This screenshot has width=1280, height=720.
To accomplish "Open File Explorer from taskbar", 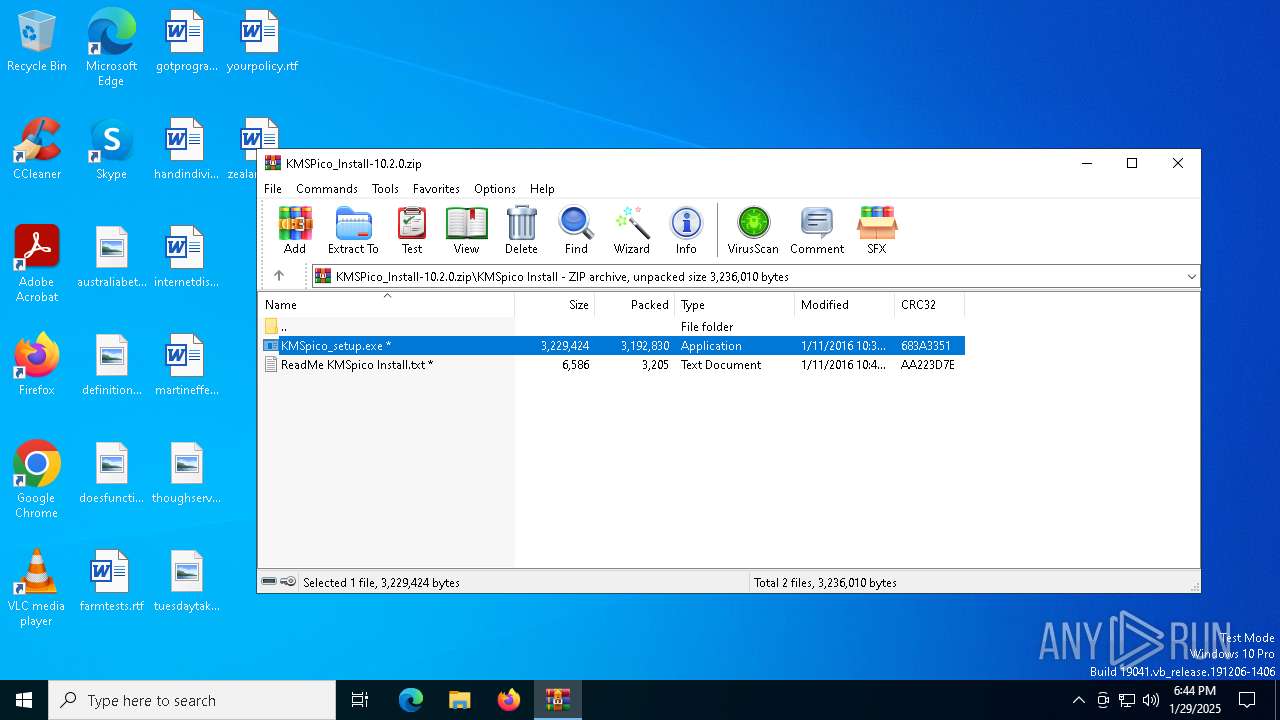I will (459, 700).
